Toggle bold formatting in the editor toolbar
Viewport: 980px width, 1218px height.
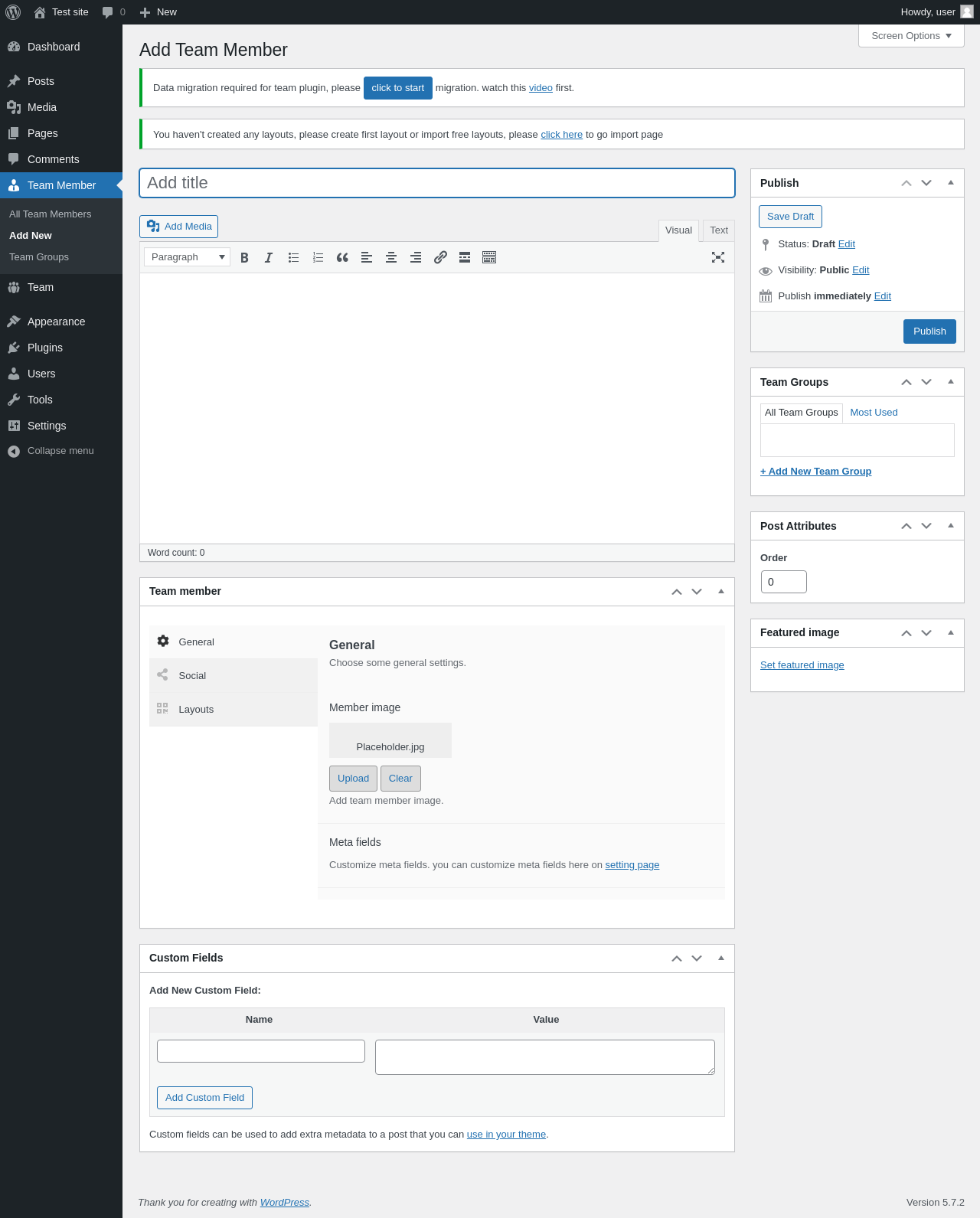pyautogui.click(x=244, y=257)
